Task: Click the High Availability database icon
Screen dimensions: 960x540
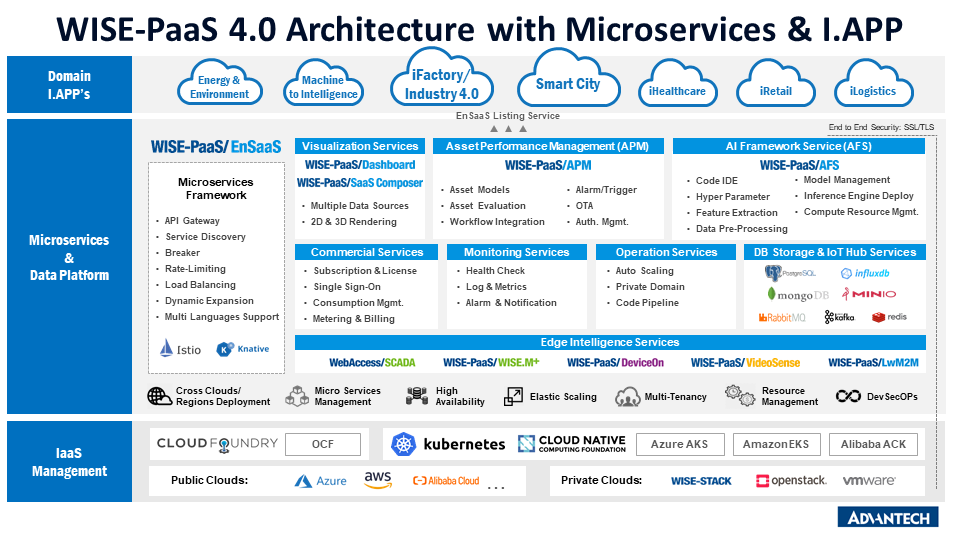Action: pos(417,396)
